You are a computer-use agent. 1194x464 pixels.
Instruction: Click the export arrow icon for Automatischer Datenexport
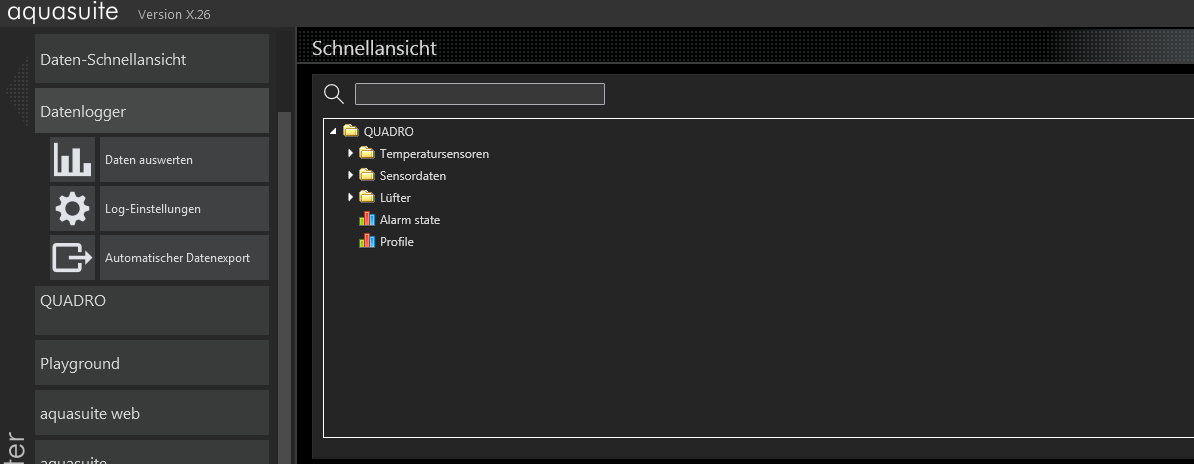pos(72,258)
